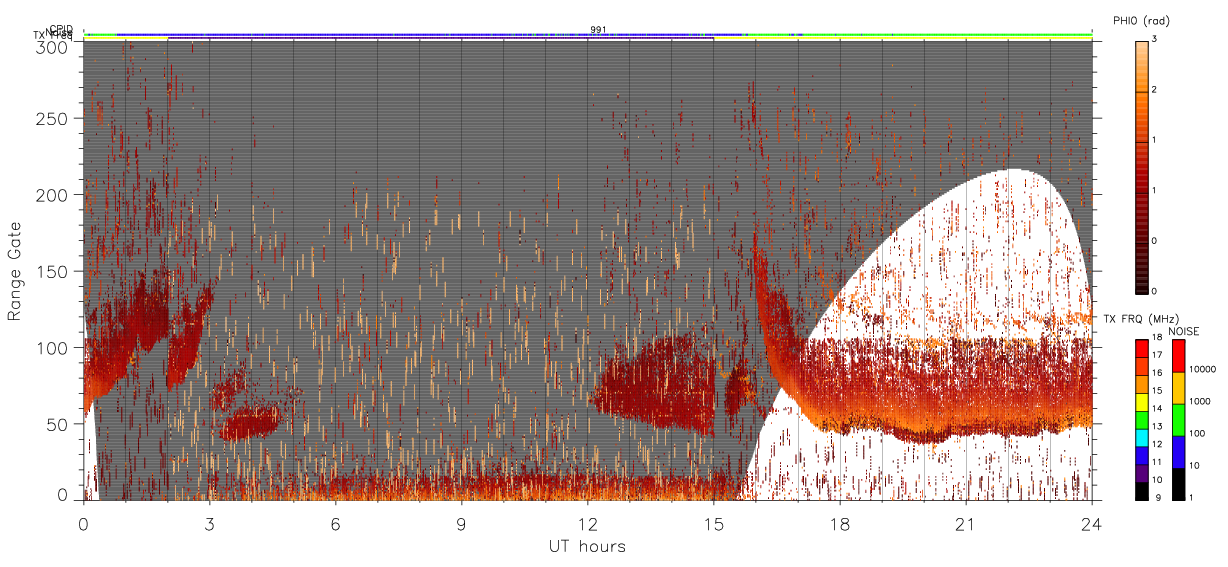Click the cyan segment of TX FRQ bar
This screenshot has height=567, width=1228.
pos(1142,438)
